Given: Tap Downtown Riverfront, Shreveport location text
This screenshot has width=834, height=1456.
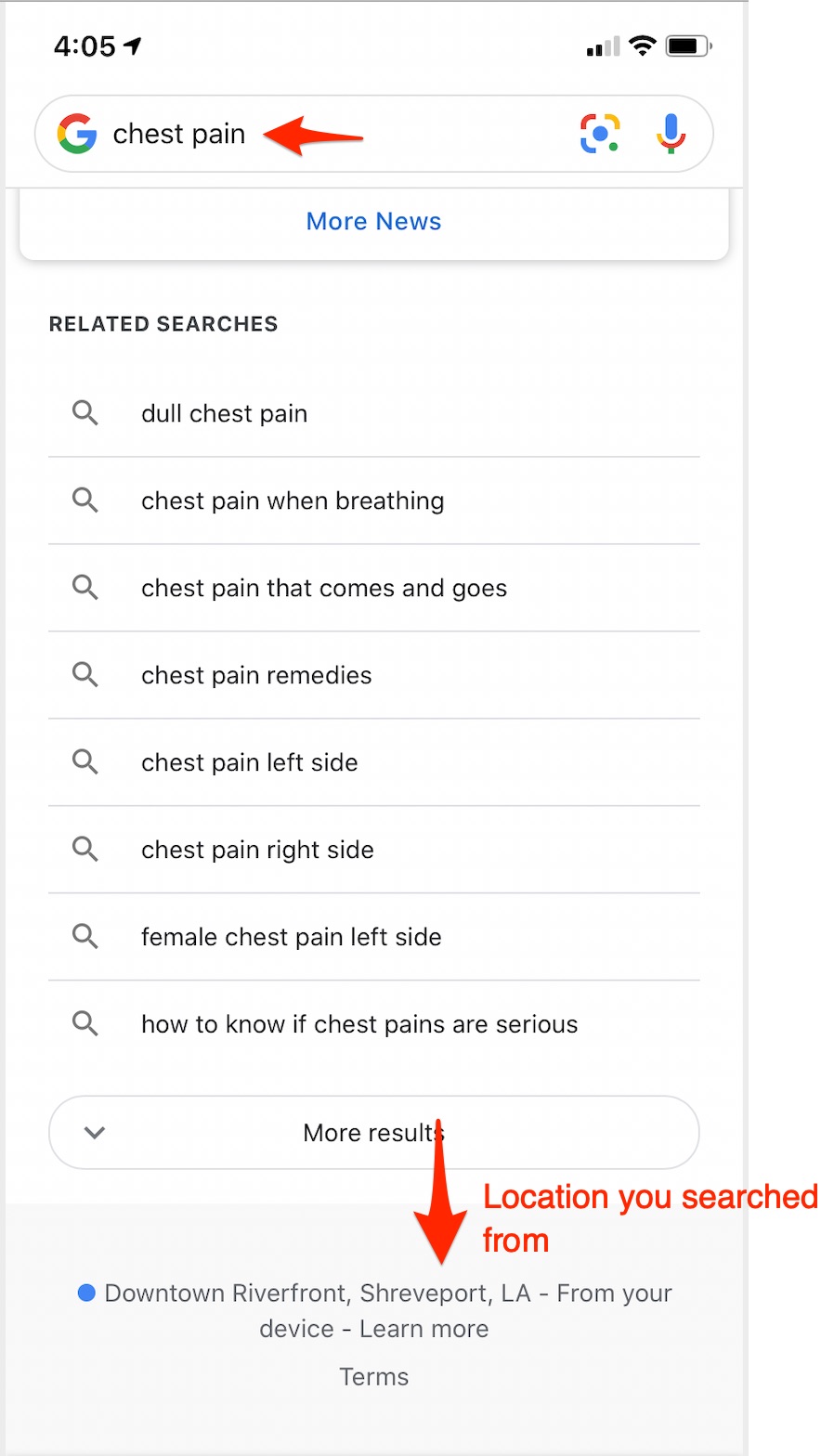Looking at the screenshot, I should 317,1293.
